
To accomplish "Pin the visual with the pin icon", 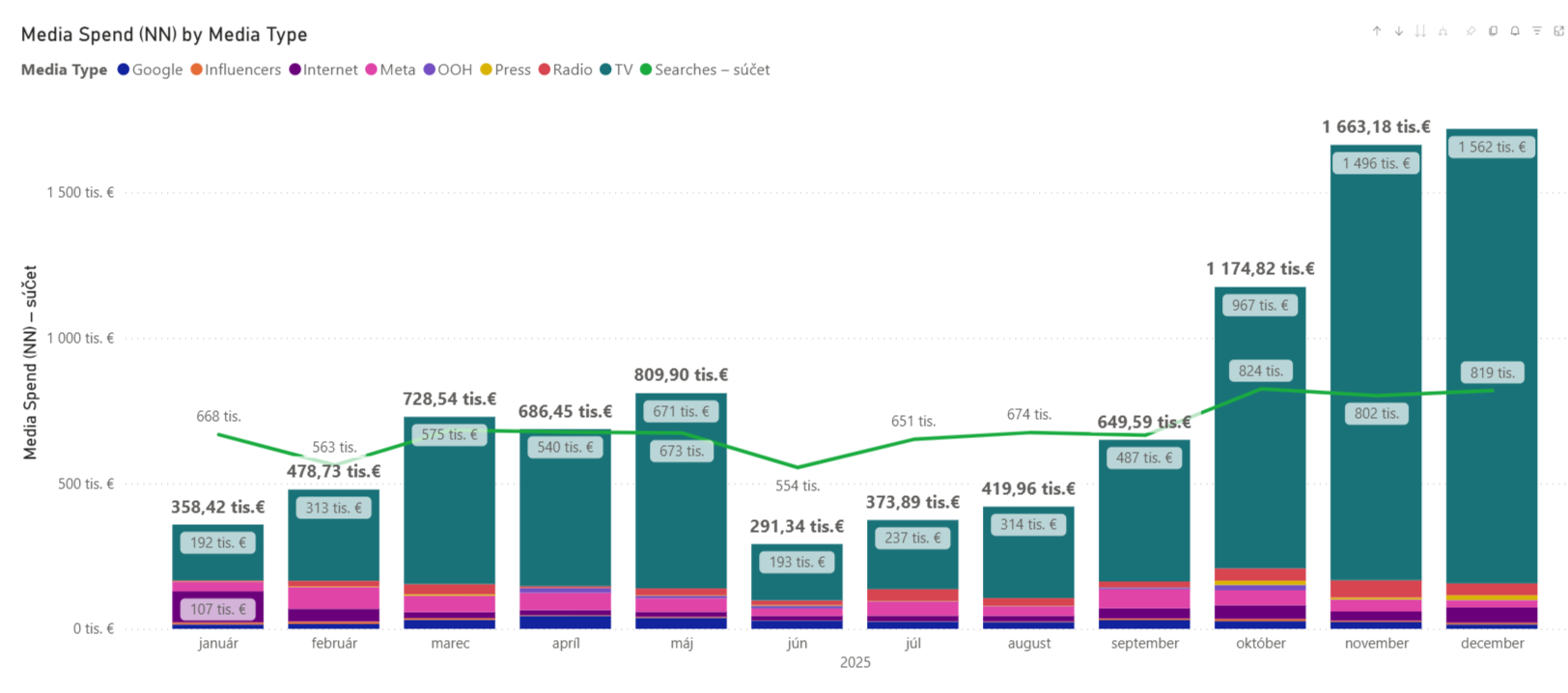I will point(1470,31).
